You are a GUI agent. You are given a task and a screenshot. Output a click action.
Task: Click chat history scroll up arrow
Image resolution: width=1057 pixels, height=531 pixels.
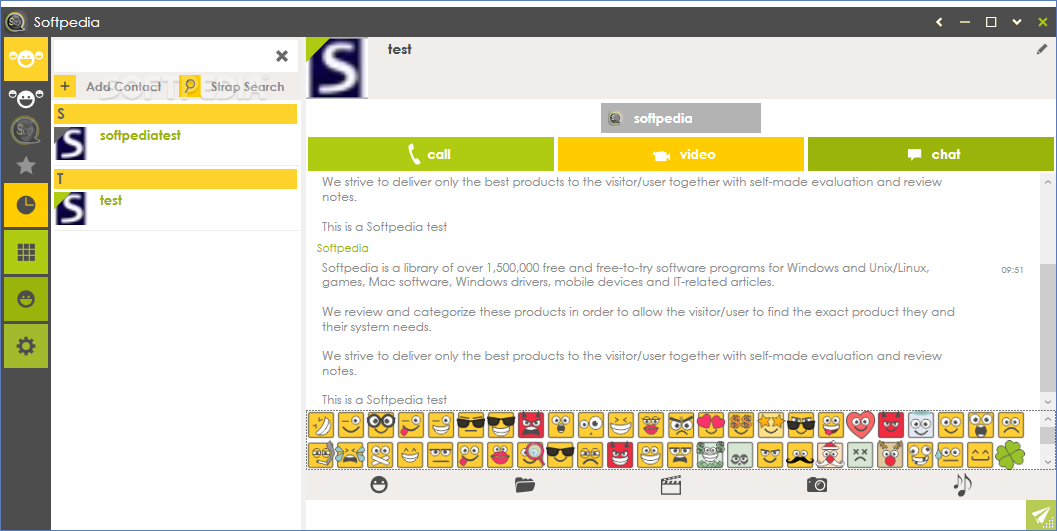1048,182
